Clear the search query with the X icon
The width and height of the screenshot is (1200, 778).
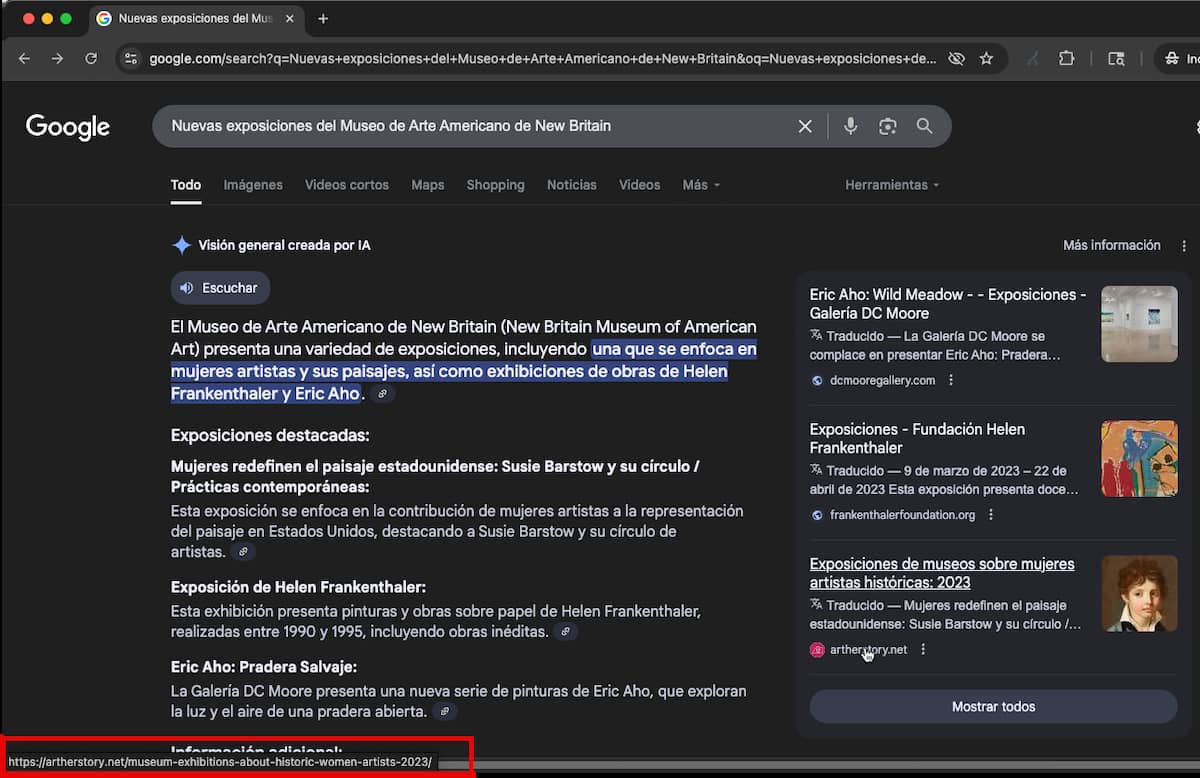(x=805, y=126)
